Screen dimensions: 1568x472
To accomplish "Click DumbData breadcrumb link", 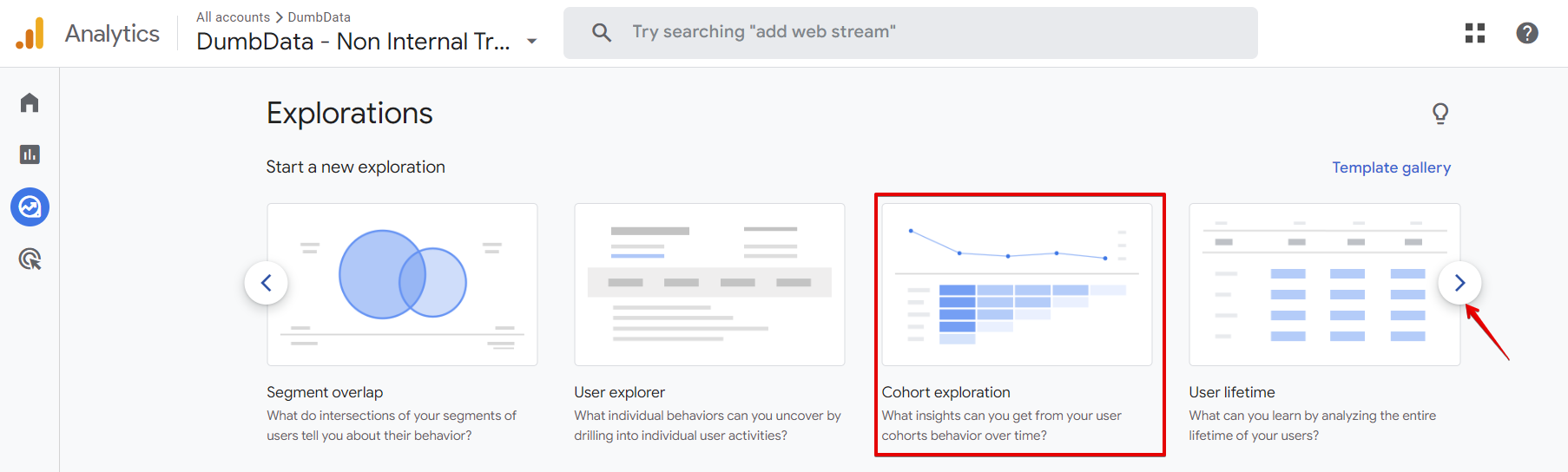I will click(319, 17).
